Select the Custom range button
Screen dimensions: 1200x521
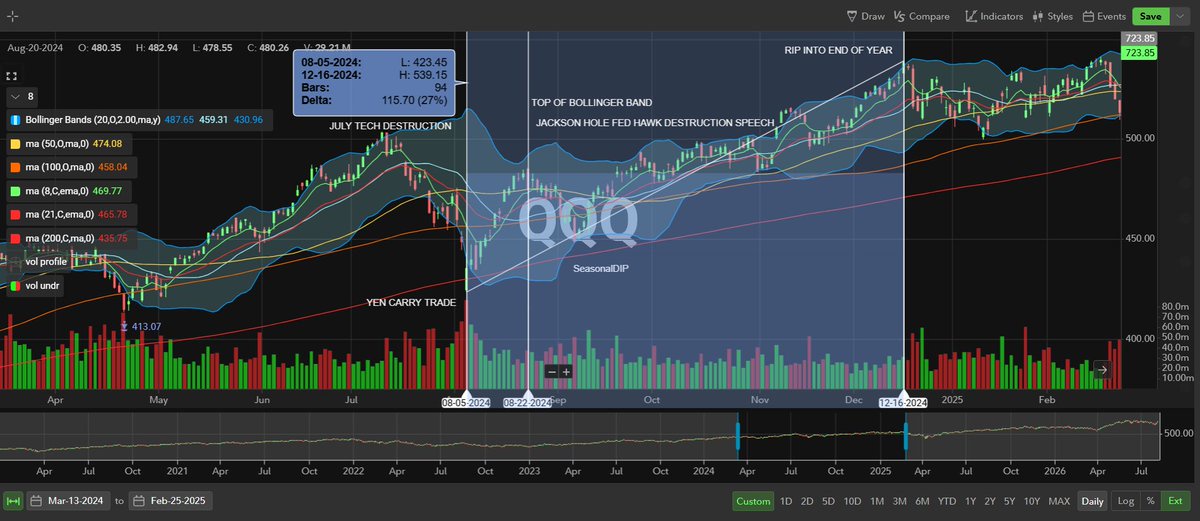point(753,501)
